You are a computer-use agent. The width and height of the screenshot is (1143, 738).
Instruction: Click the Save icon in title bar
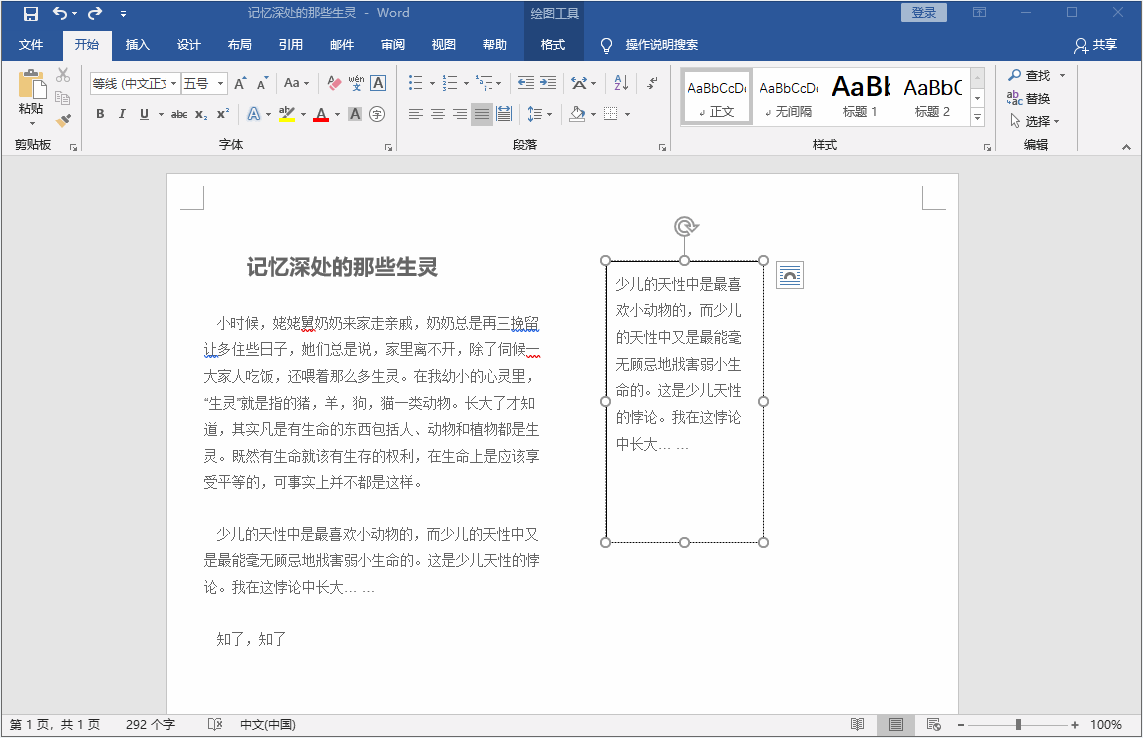[x=30, y=13]
